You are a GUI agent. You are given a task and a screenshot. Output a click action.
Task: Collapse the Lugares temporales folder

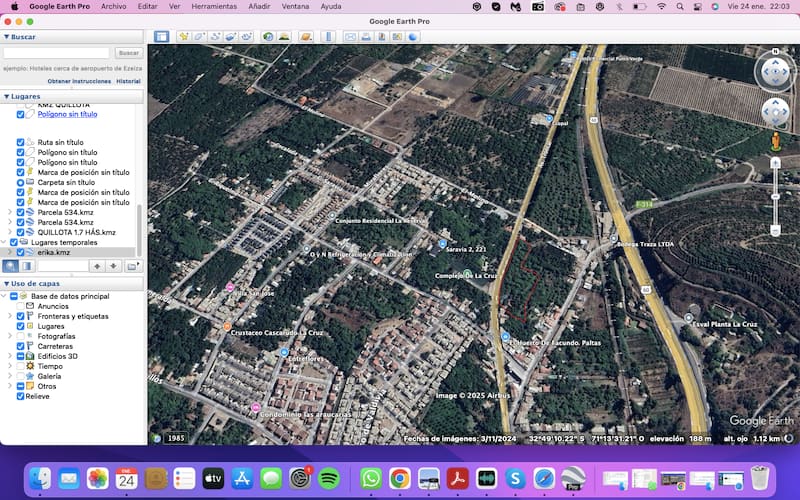[x=4, y=242]
